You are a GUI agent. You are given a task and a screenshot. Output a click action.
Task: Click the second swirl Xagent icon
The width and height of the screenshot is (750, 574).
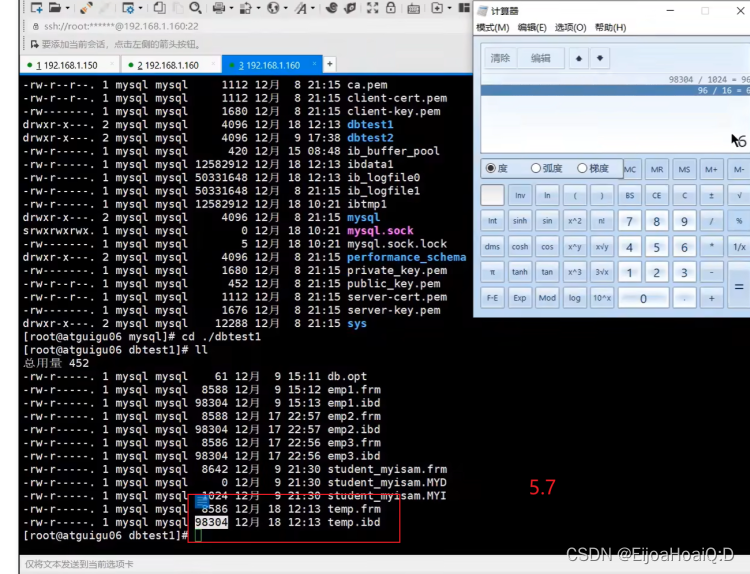[x=351, y=8]
